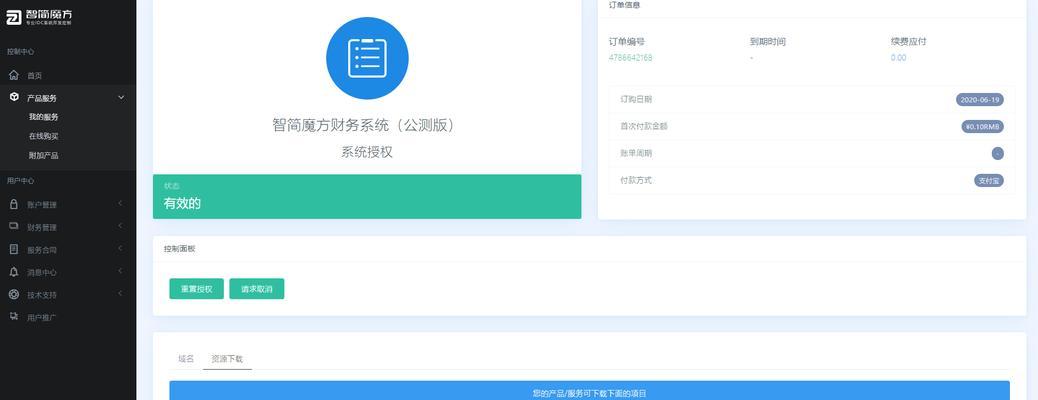Click the renewal amount 0.00
1038x400 pixels.
click(898, 58)
